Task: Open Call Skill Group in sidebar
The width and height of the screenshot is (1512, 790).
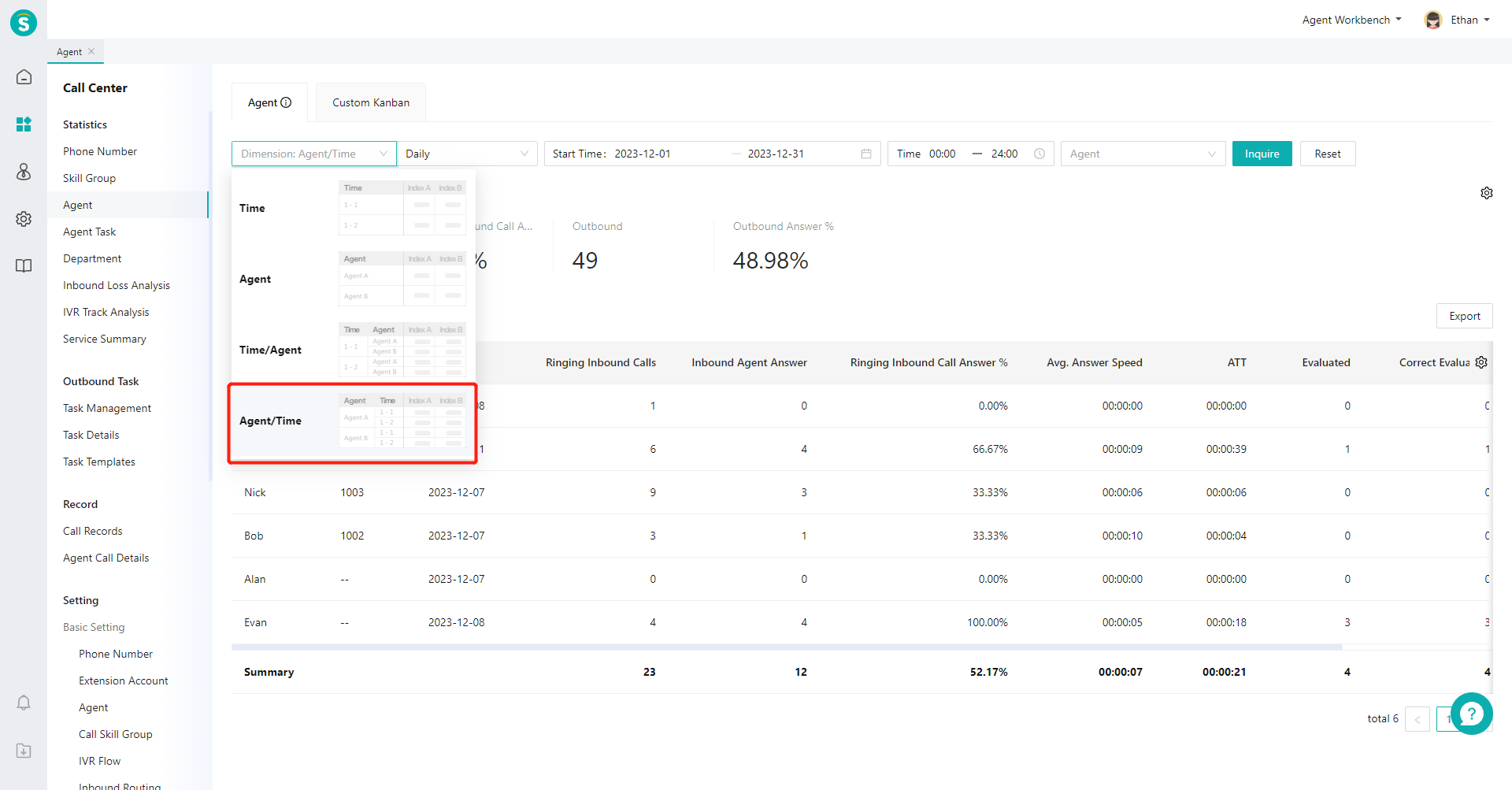Action: (116, 734)
